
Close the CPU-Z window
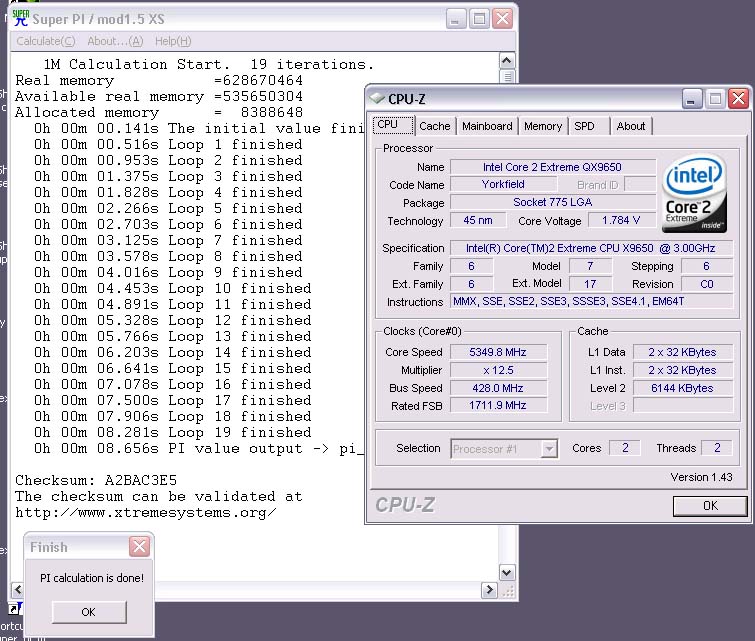pos(738,99)
